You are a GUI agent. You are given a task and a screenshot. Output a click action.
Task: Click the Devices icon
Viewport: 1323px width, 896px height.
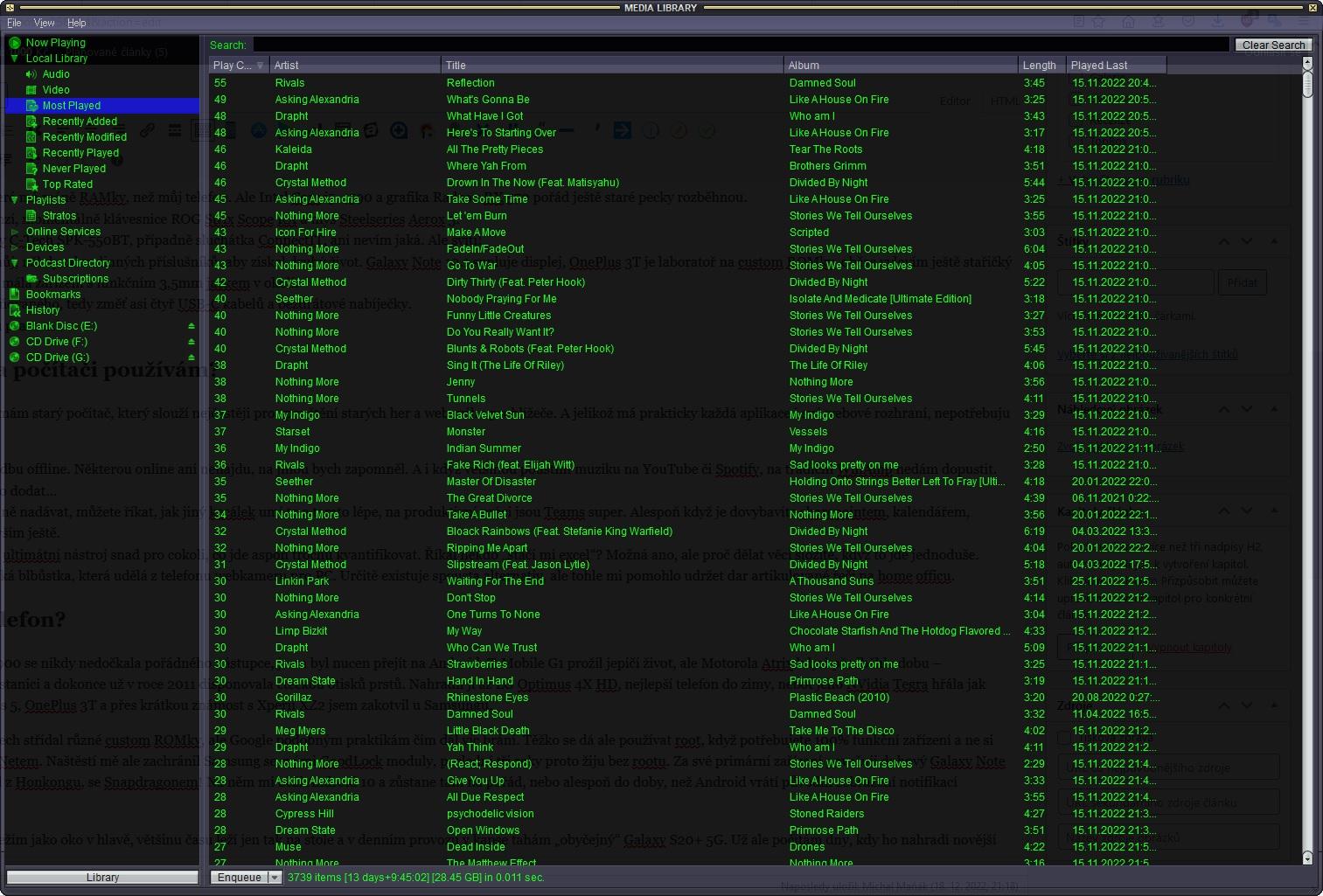pos(15,247)
